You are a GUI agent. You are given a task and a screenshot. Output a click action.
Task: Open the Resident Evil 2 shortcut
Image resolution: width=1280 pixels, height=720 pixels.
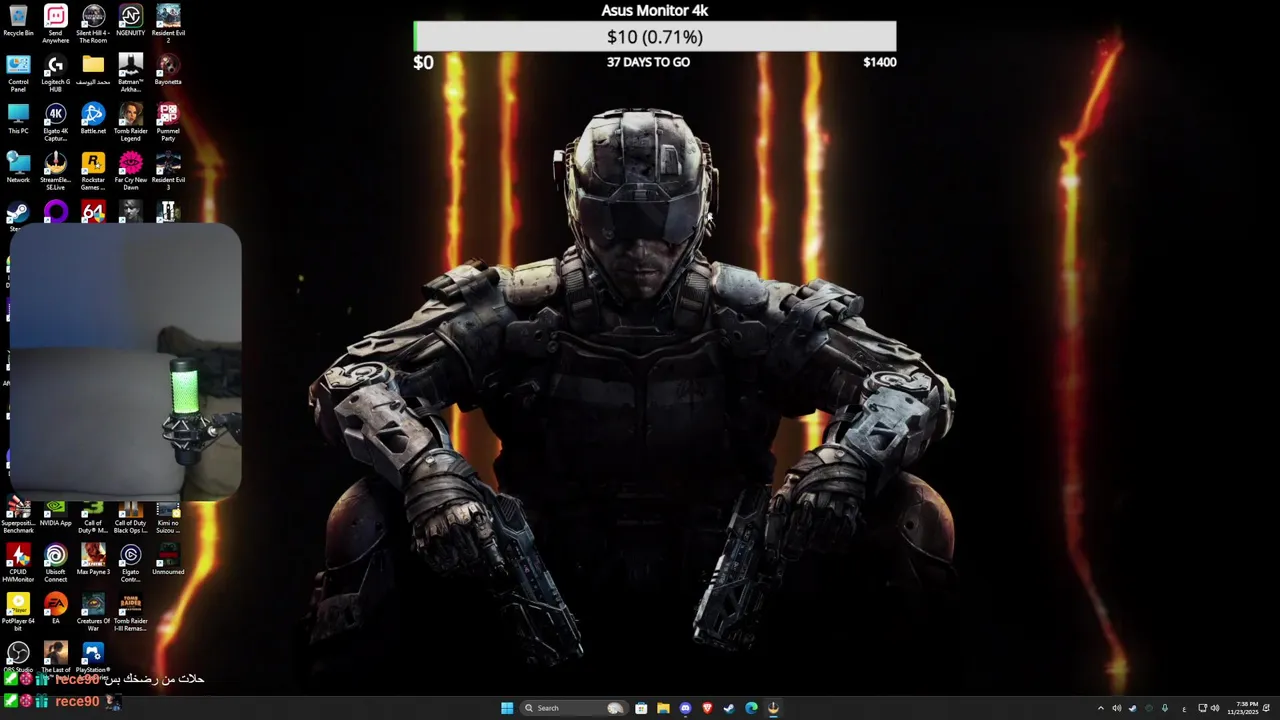point(168,24)
